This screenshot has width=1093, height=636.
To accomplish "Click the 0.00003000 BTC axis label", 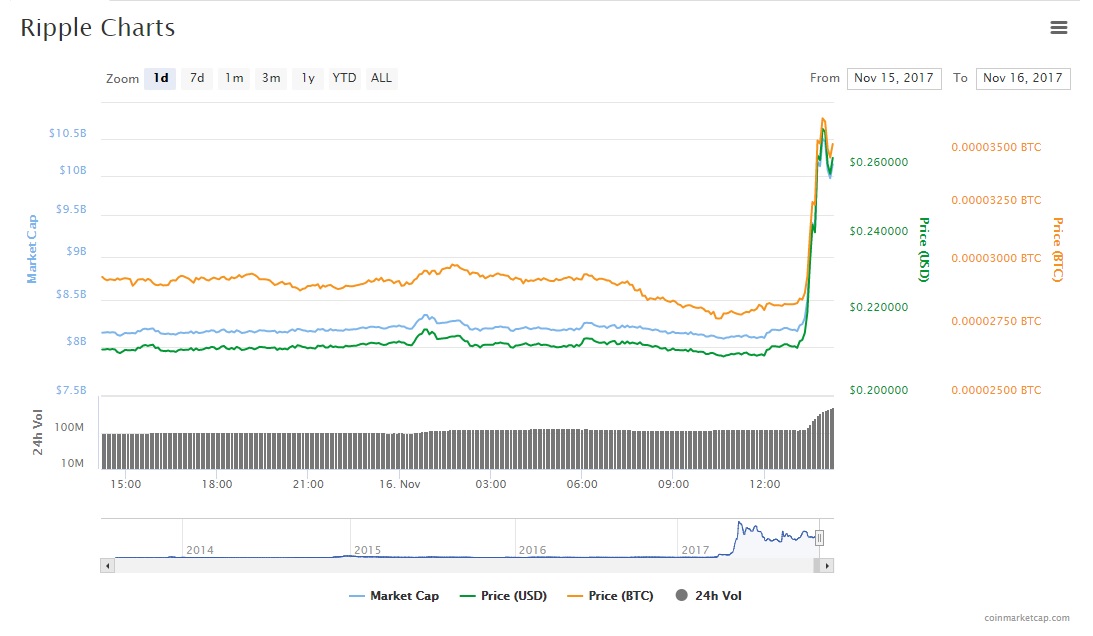I will point(996,258).
